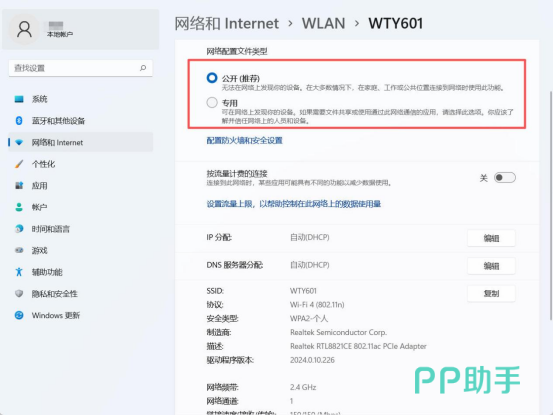Open 应用 using its apps icon
553x415 pixels.
point(19,185)
